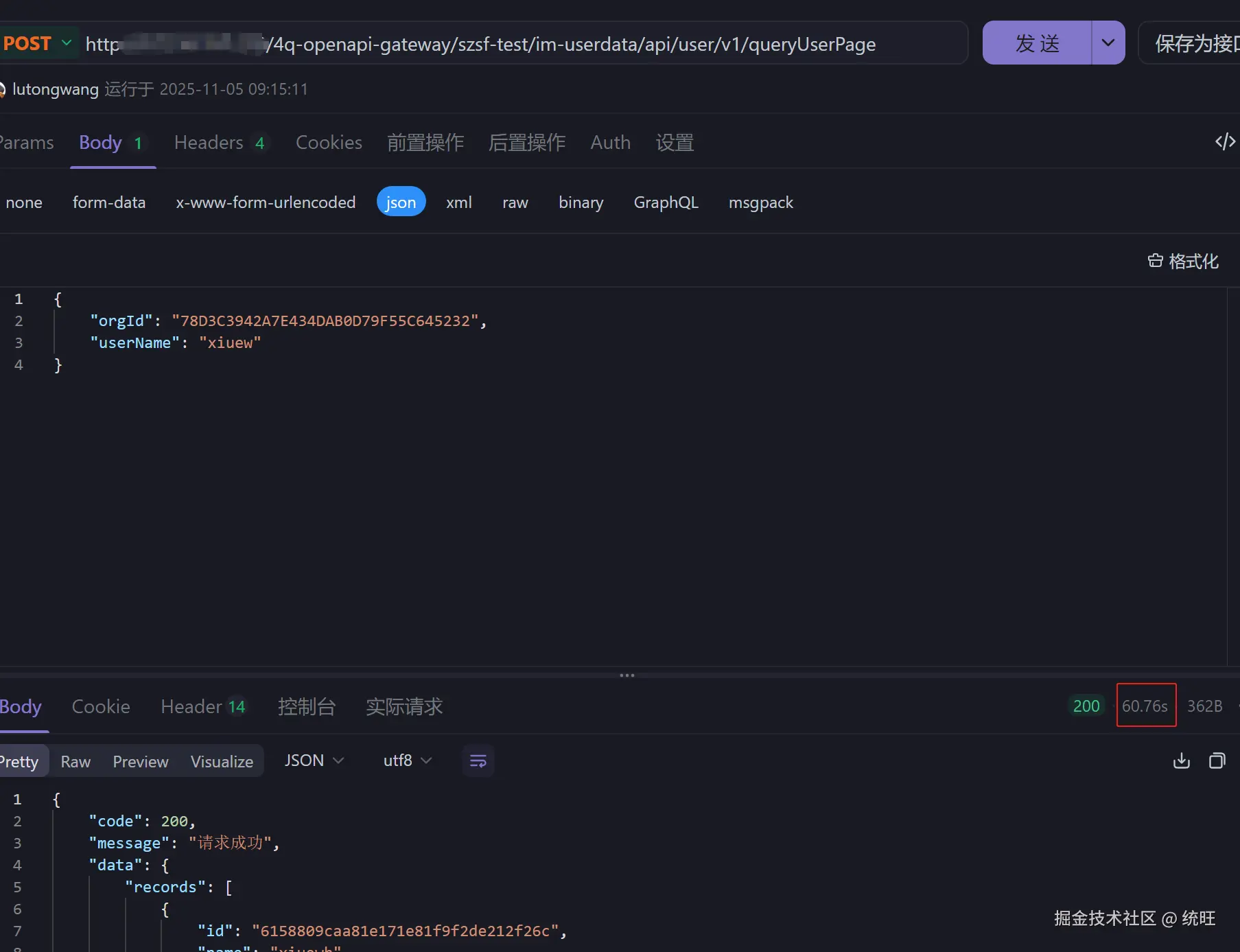Click the "id" value line in response
Screen dimensions: 1240x952
382,931
